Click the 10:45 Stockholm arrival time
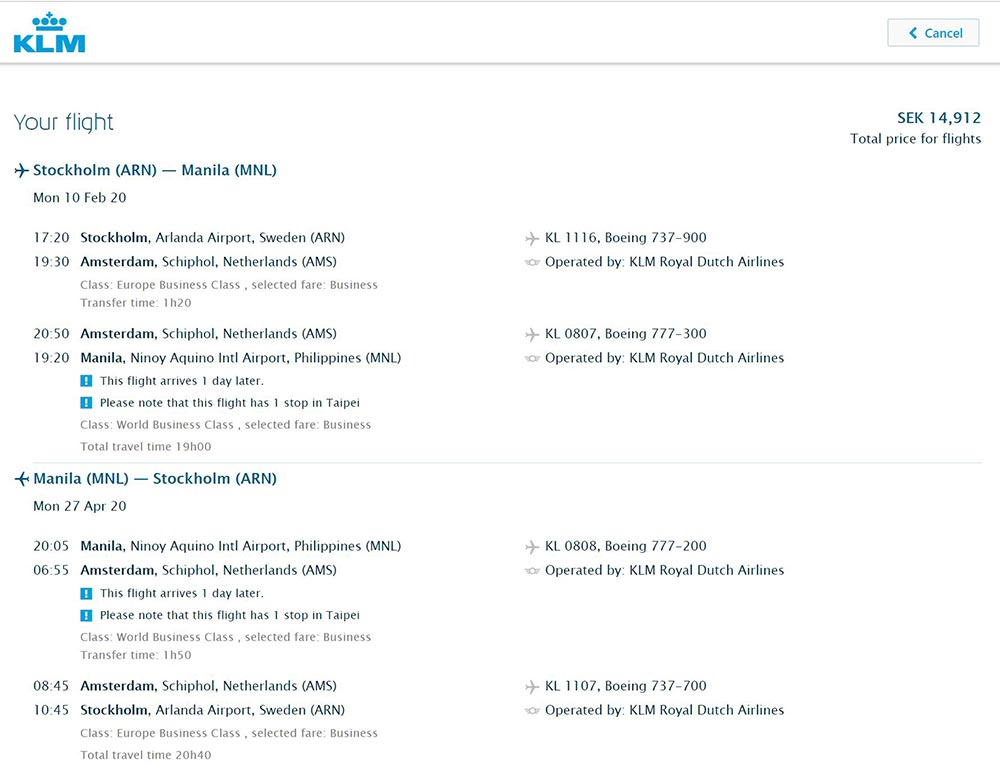Viewport: 1000px width, 769px height. coord(51,710)
